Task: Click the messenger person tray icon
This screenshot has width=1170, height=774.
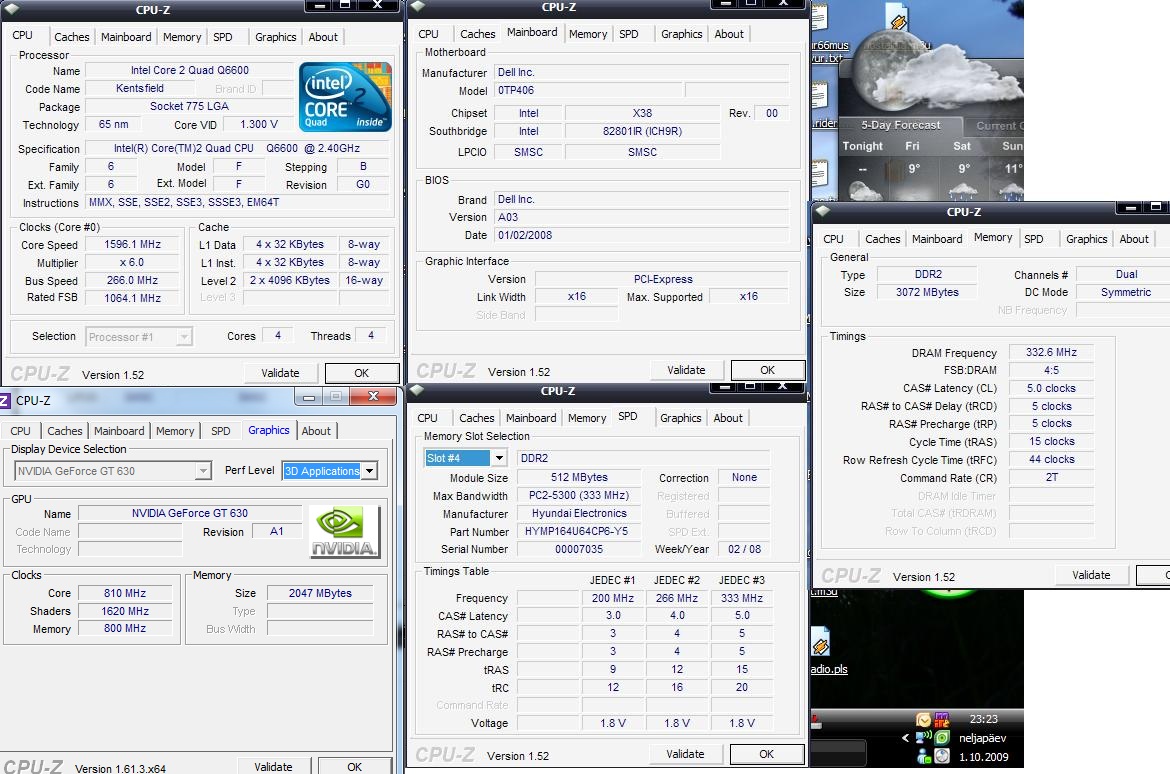Action: (x=924, y=756)
